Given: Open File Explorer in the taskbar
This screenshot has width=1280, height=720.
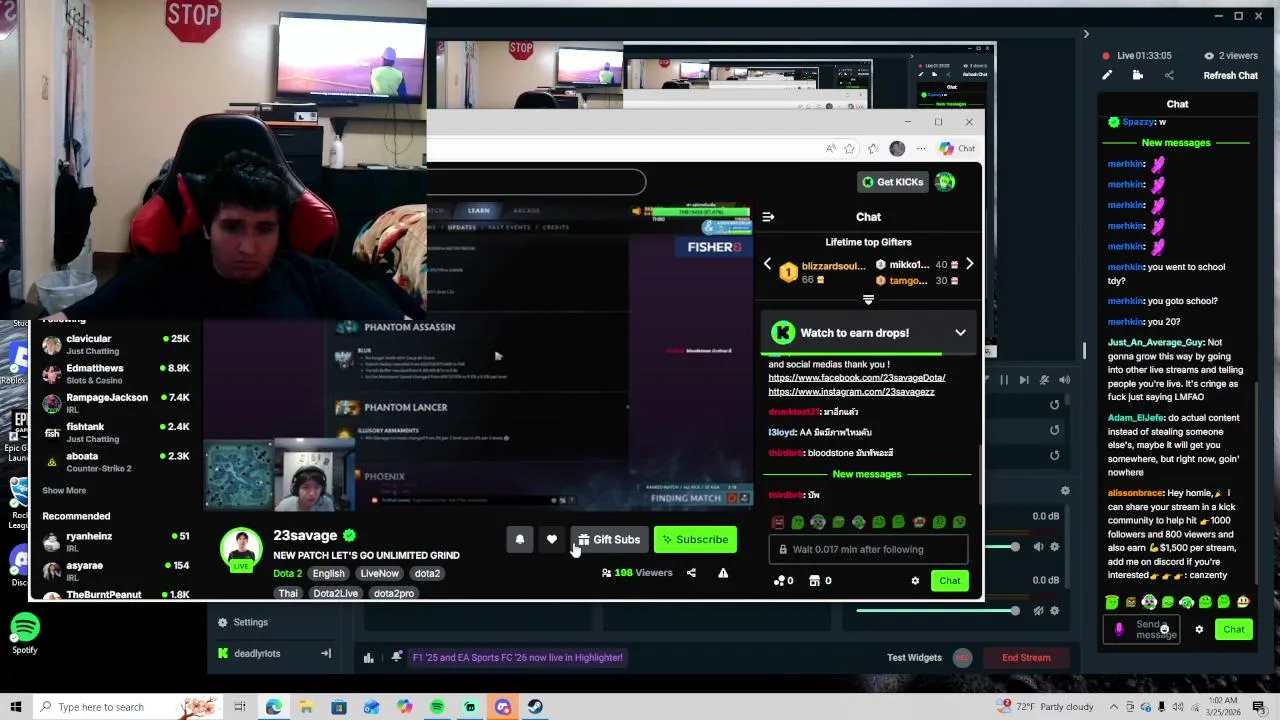Looking at the screenshot, I should [x=306, y=707].
